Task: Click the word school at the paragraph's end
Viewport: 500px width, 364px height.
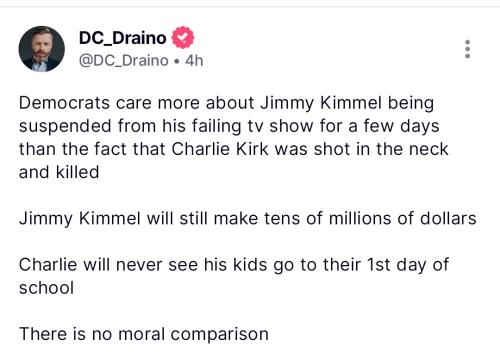Action: [46, 288]
